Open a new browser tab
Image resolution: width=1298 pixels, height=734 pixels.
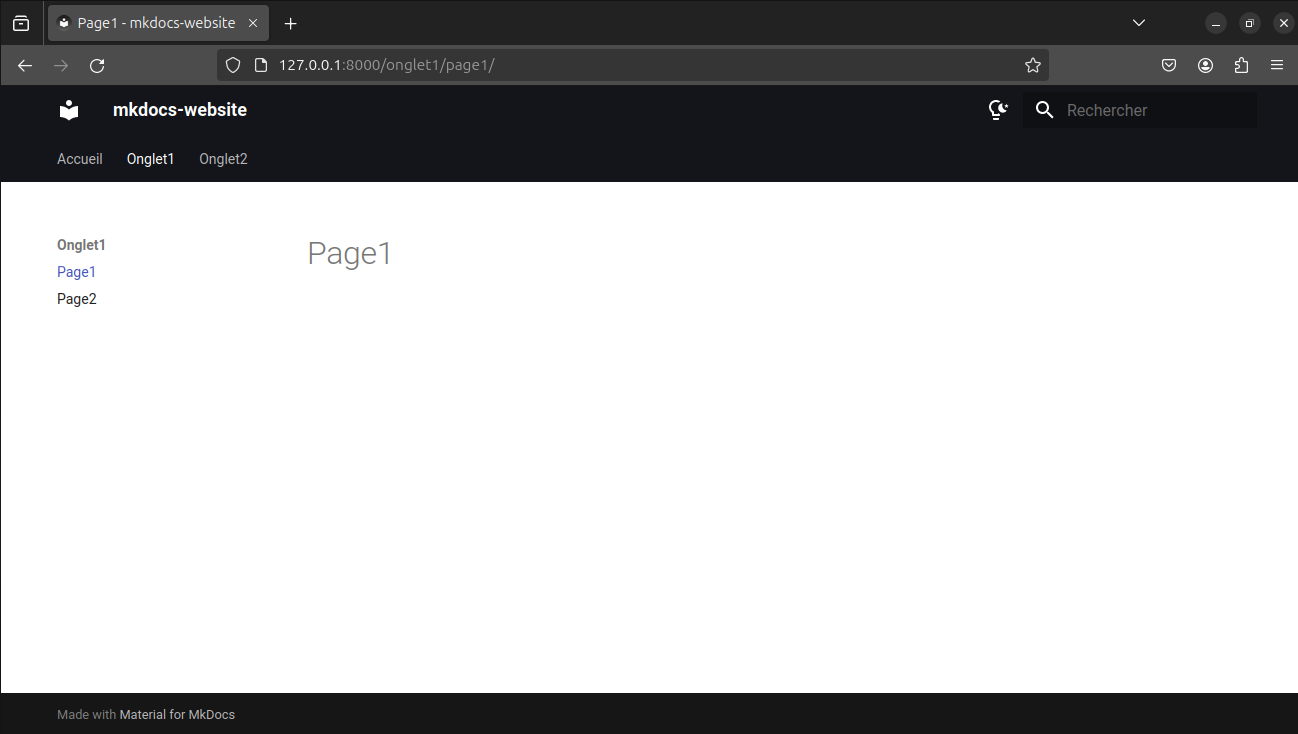tap(291, 23)
